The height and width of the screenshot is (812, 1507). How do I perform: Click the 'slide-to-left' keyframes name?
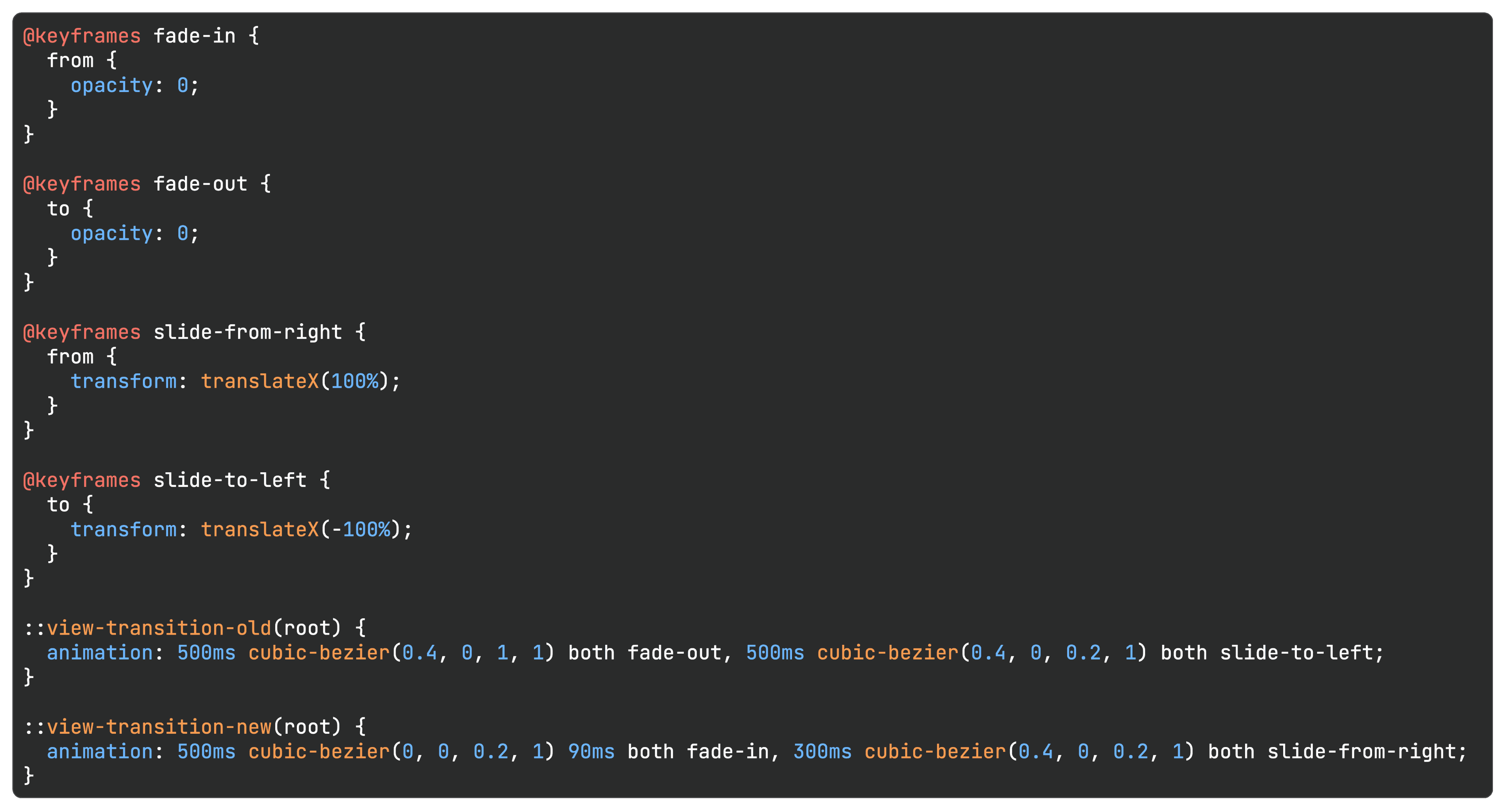[230, 480]
